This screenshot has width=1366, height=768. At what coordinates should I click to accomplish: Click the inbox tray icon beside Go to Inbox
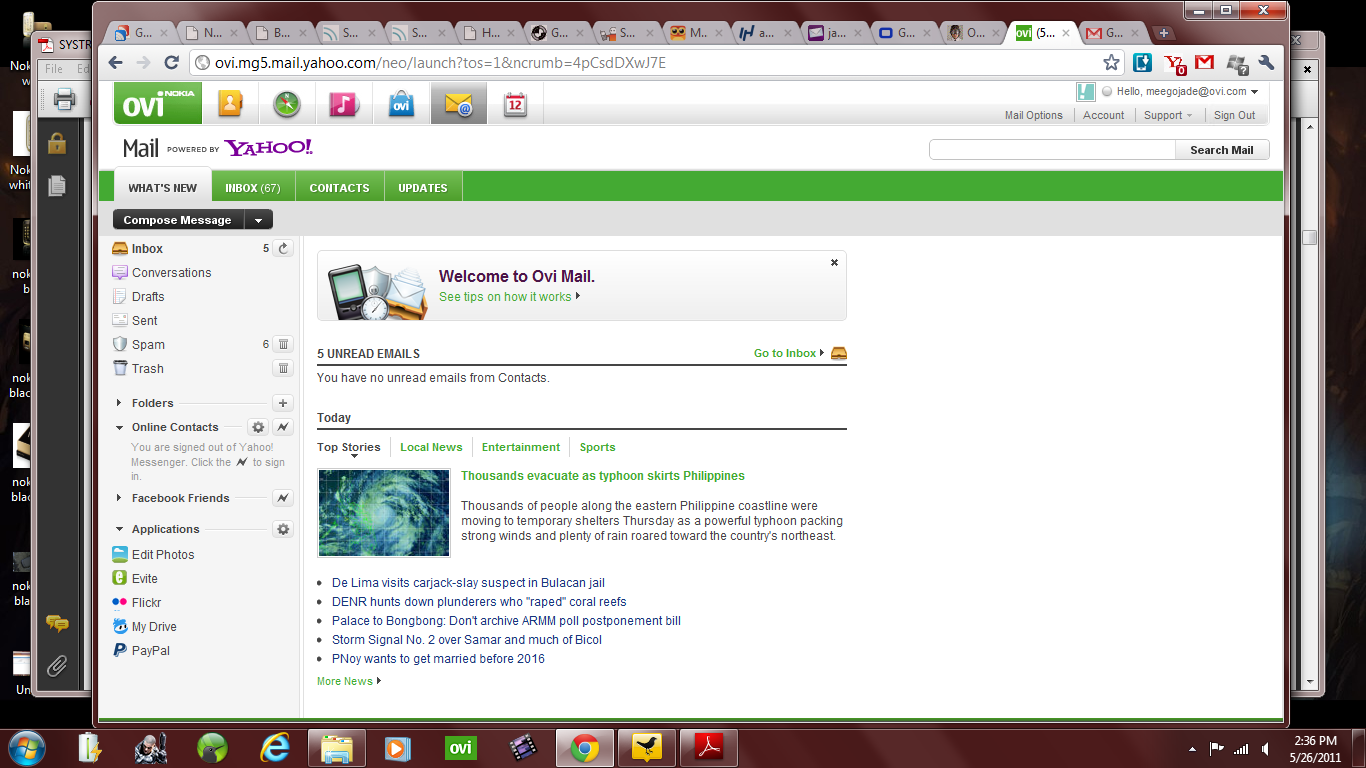click(x=839, y=353)
